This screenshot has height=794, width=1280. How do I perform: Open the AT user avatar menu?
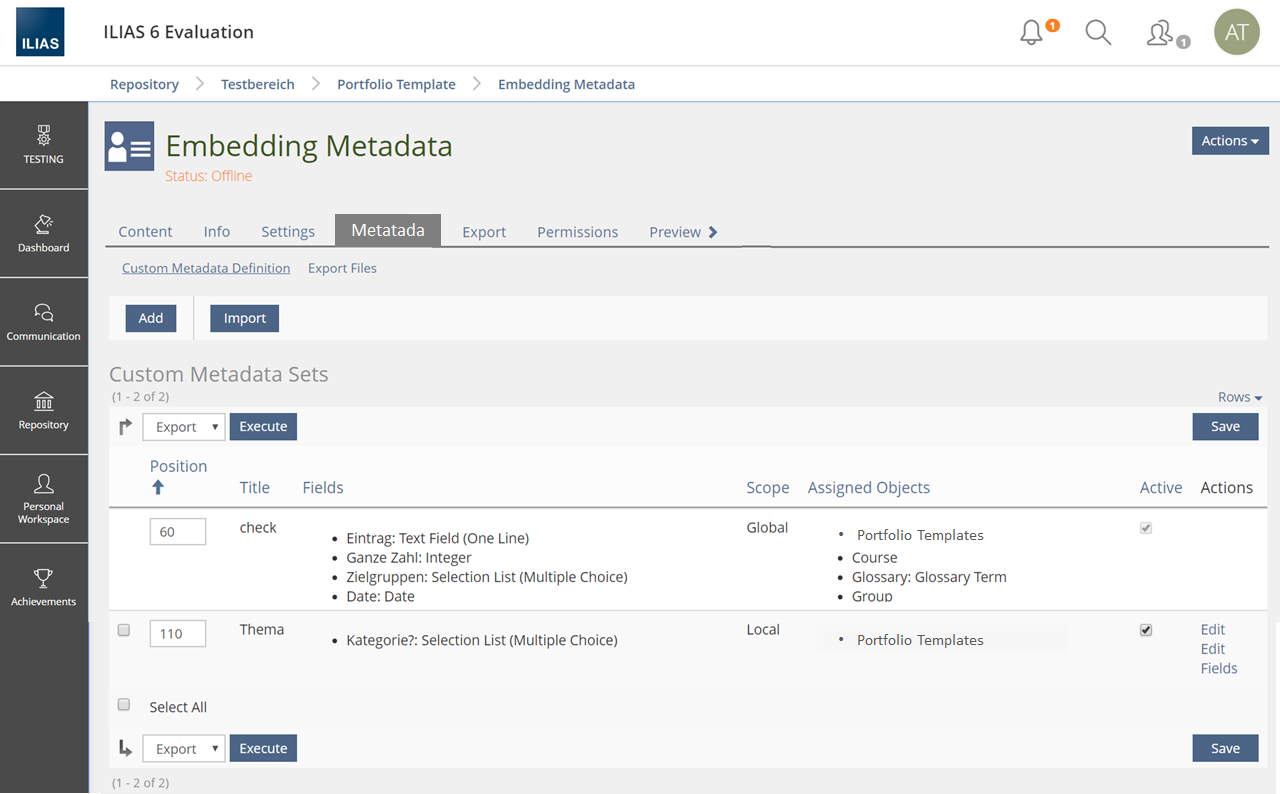coord(1236,32)
